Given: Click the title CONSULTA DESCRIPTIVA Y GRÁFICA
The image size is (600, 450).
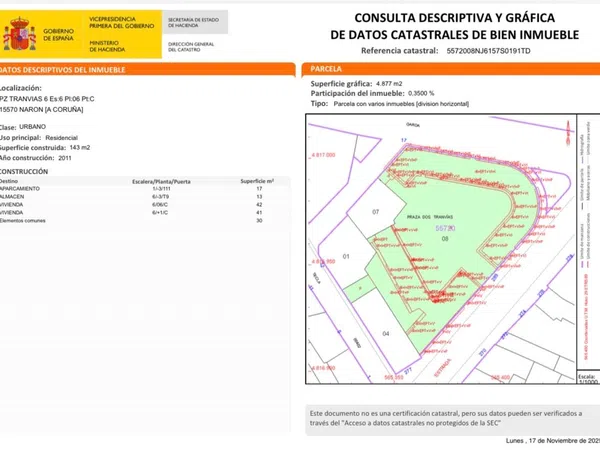Looking at the screenshot, I should click(455, 18).
